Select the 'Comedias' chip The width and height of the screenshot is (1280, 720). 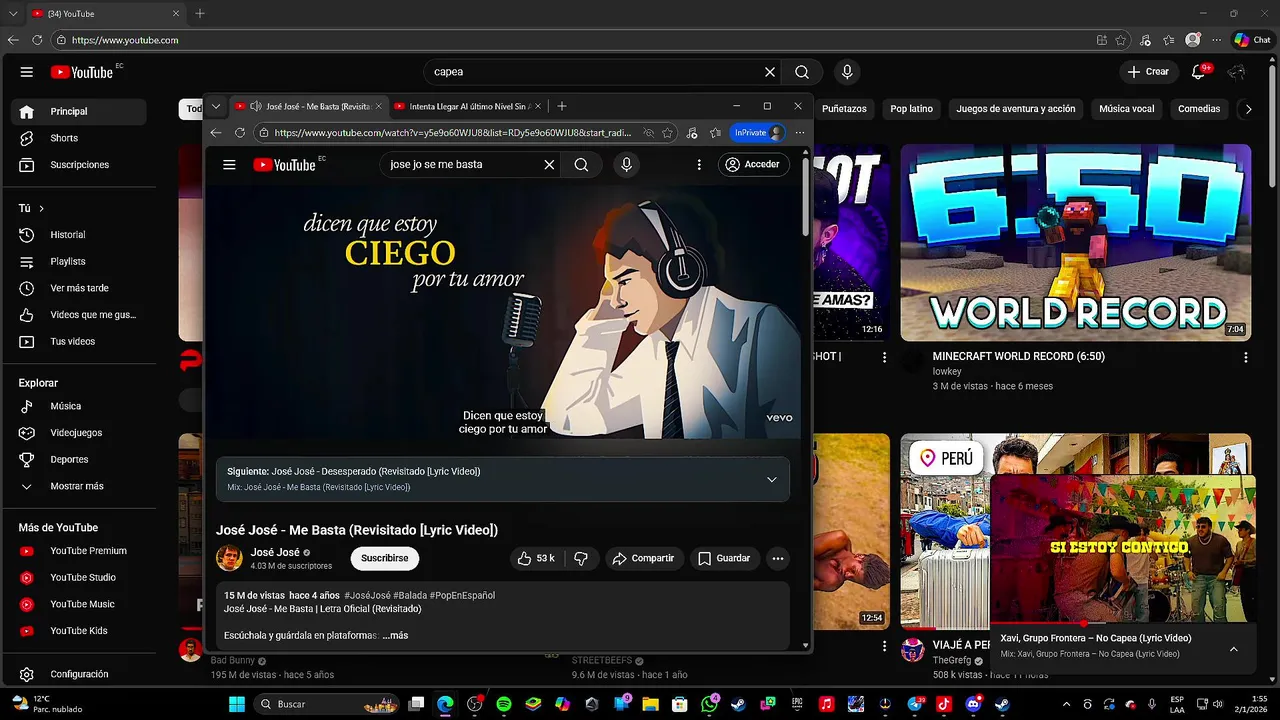1198,109
